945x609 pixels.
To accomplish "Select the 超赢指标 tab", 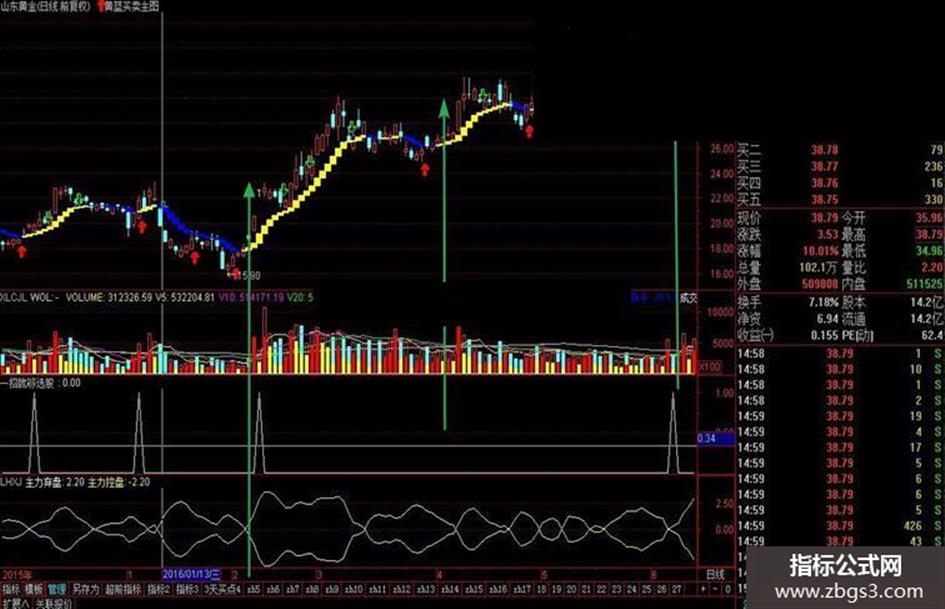I will coord(123,589).
